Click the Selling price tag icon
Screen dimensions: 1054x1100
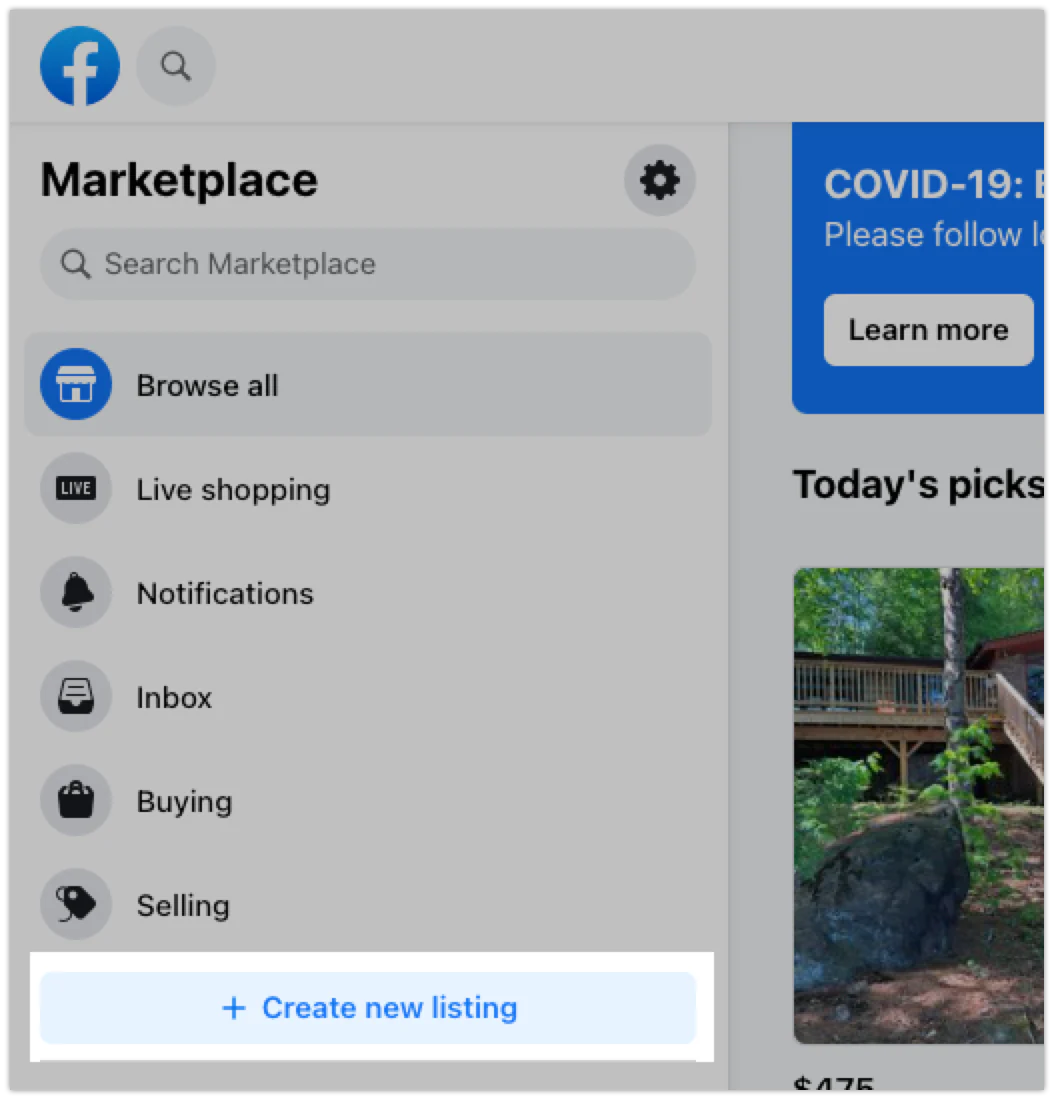pos(76,904)
